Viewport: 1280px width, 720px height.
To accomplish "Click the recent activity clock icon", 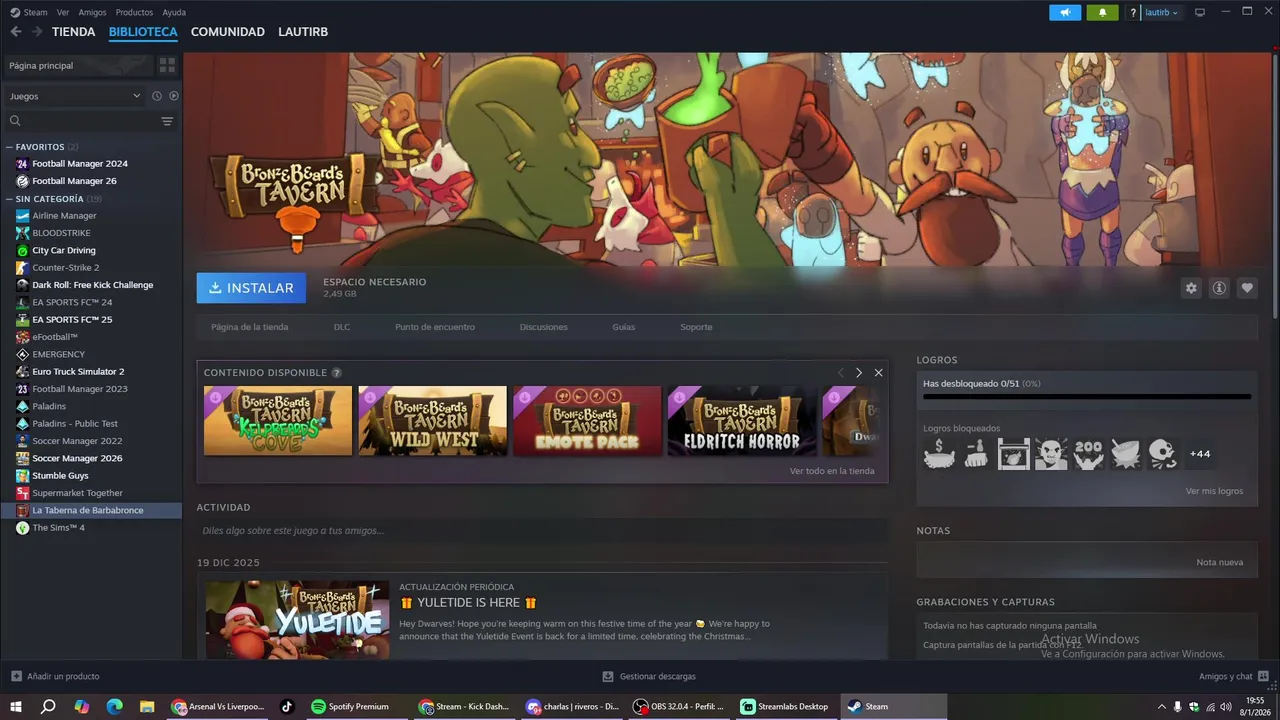I will pos(157,96).
